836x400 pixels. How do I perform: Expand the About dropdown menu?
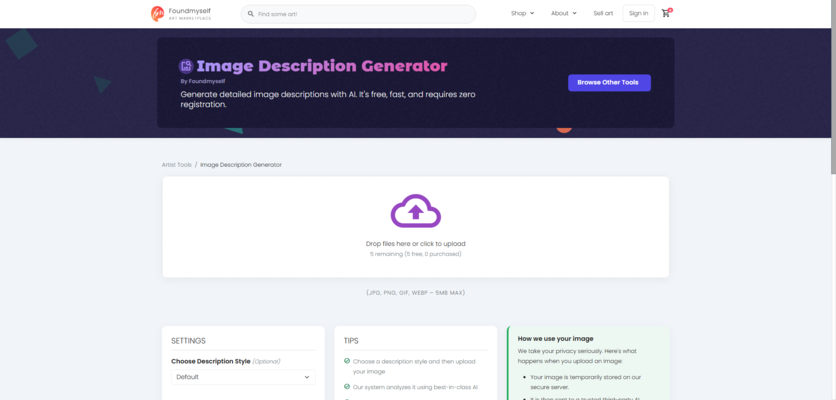[x=563, y=13]
